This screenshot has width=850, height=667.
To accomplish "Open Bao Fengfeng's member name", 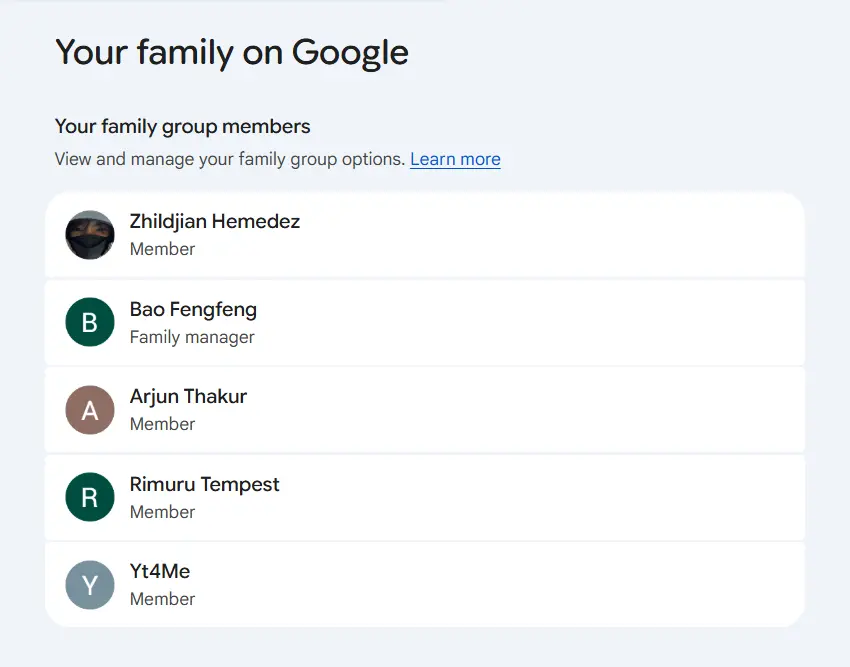I will (x=193, y=310).
